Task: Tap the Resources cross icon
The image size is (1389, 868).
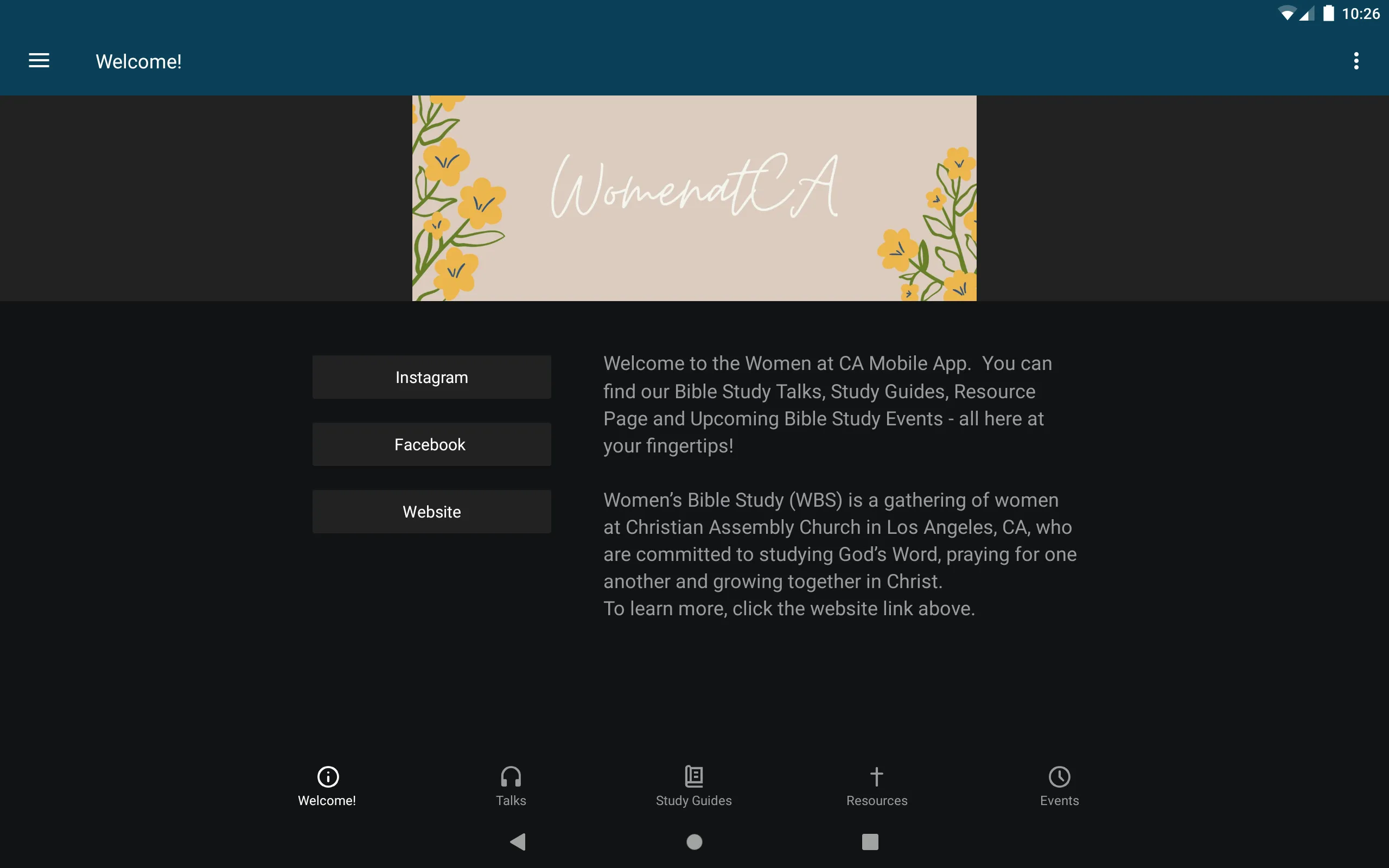Action: pos(876,776)
